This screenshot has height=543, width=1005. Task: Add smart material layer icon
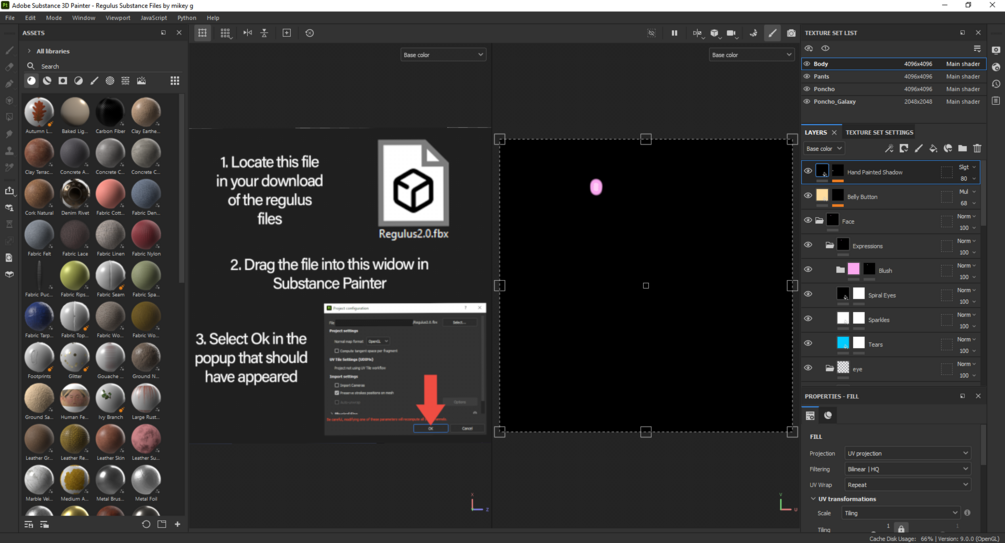point(948,148)
